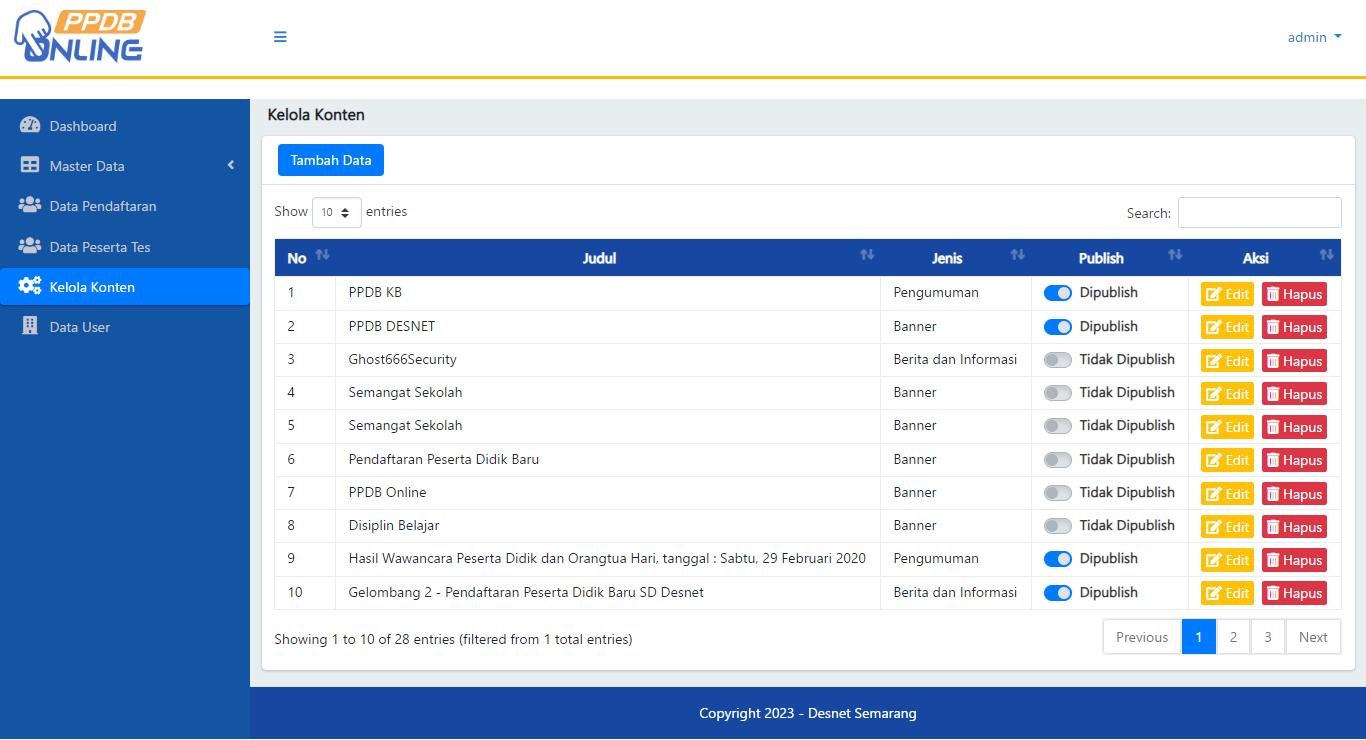Click the Dashboard gauge icon in sidebar
The width and height of the screenshot is (1366, 740).
click(x=30, y=126)
